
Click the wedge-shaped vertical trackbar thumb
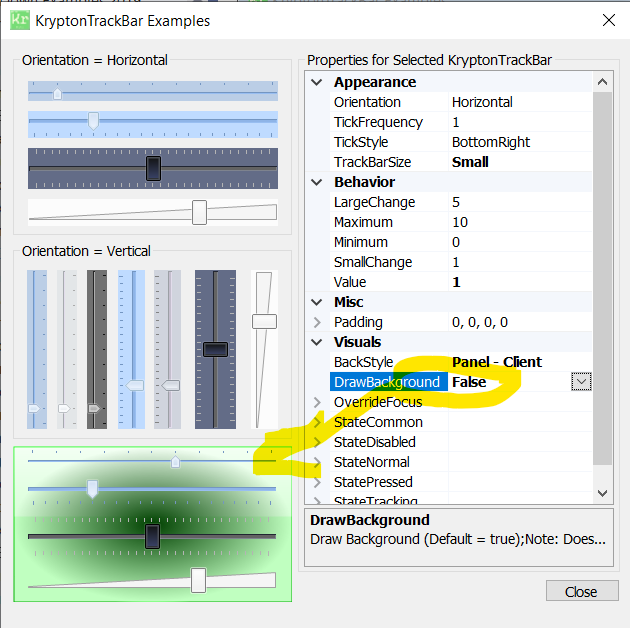tap(264, 321)
